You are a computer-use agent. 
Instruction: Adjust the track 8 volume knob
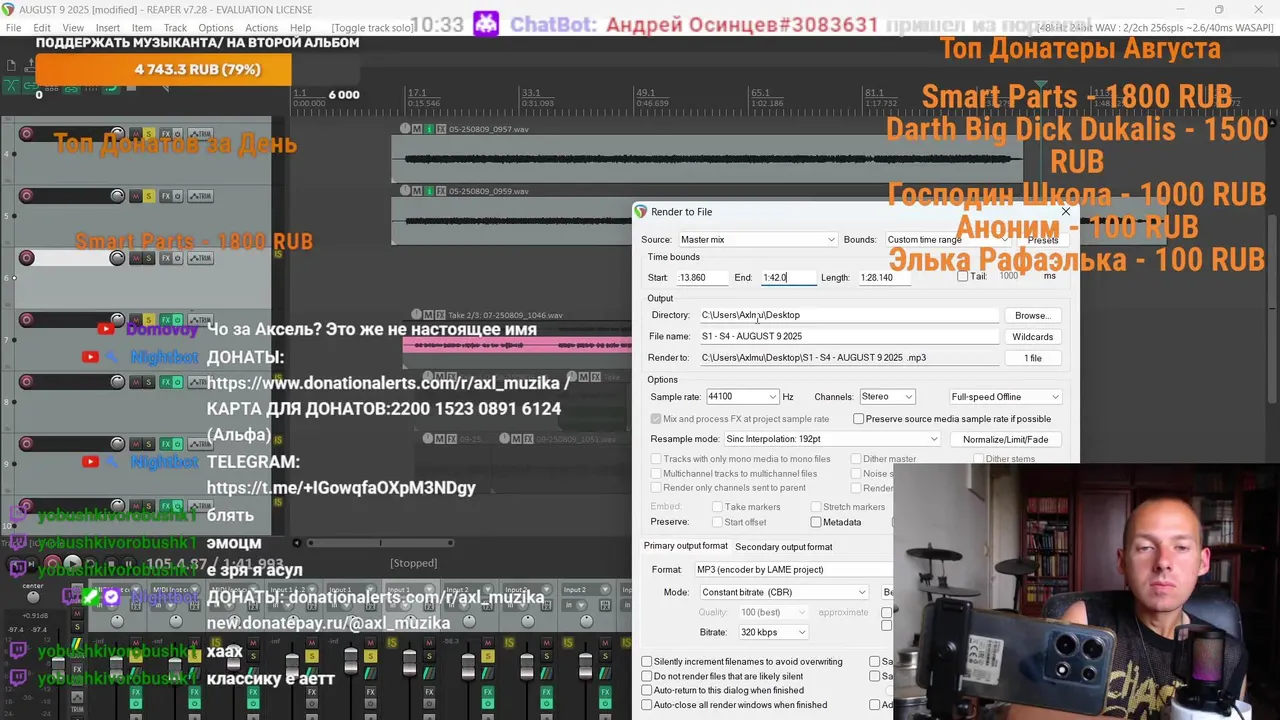[117, 382]
